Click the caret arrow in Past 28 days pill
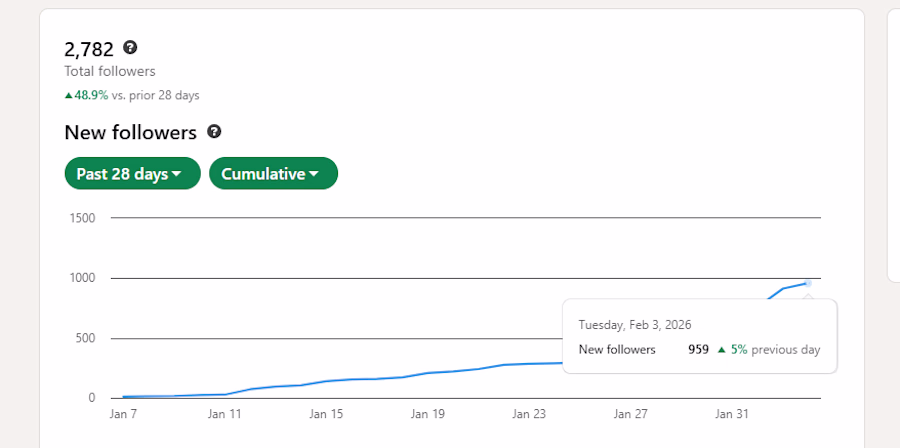Viewport: 900px width, 448px height. point(177,174)
